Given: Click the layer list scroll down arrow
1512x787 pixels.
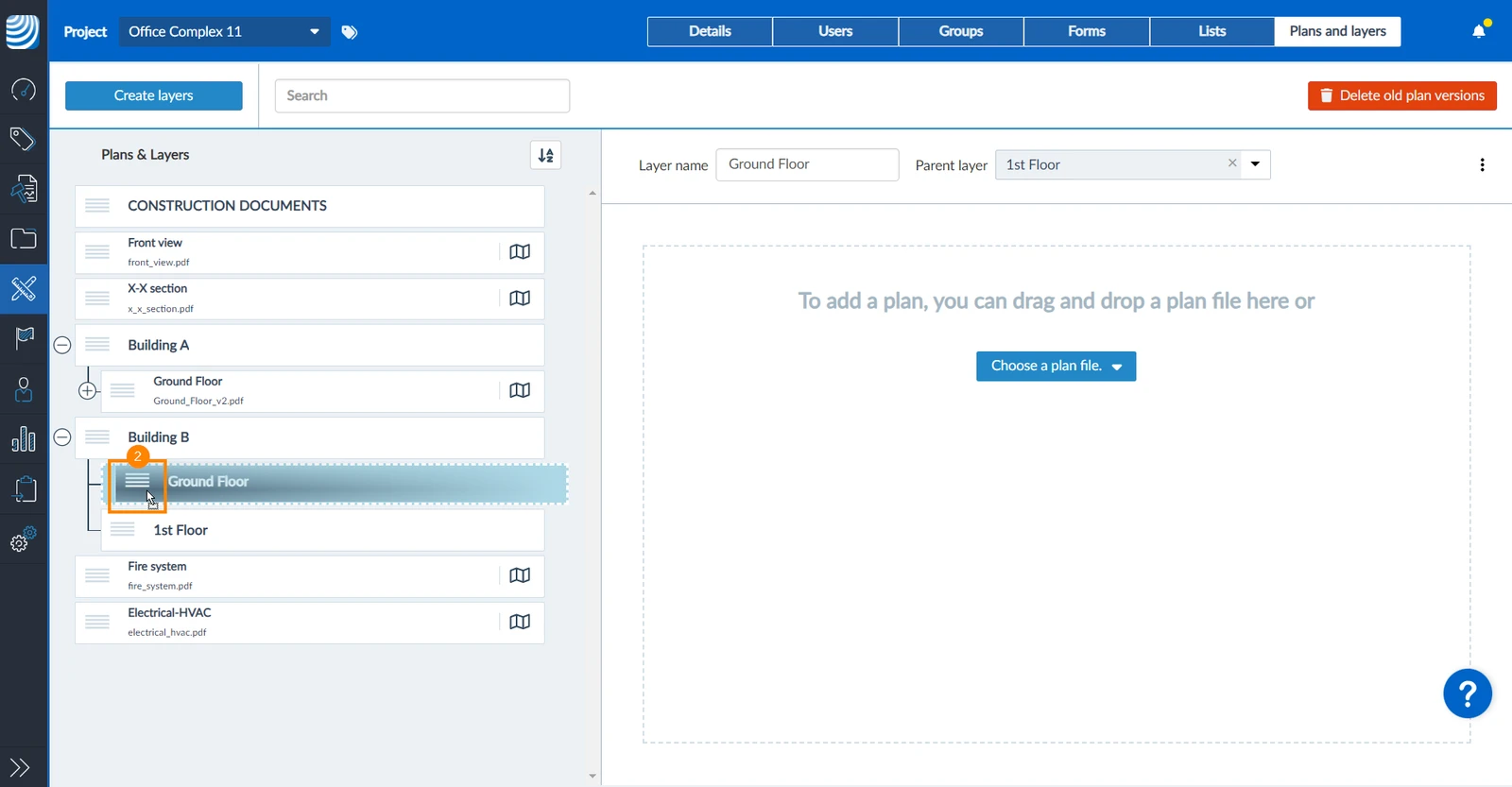Looking at the screenshot, I should (593, 776).
